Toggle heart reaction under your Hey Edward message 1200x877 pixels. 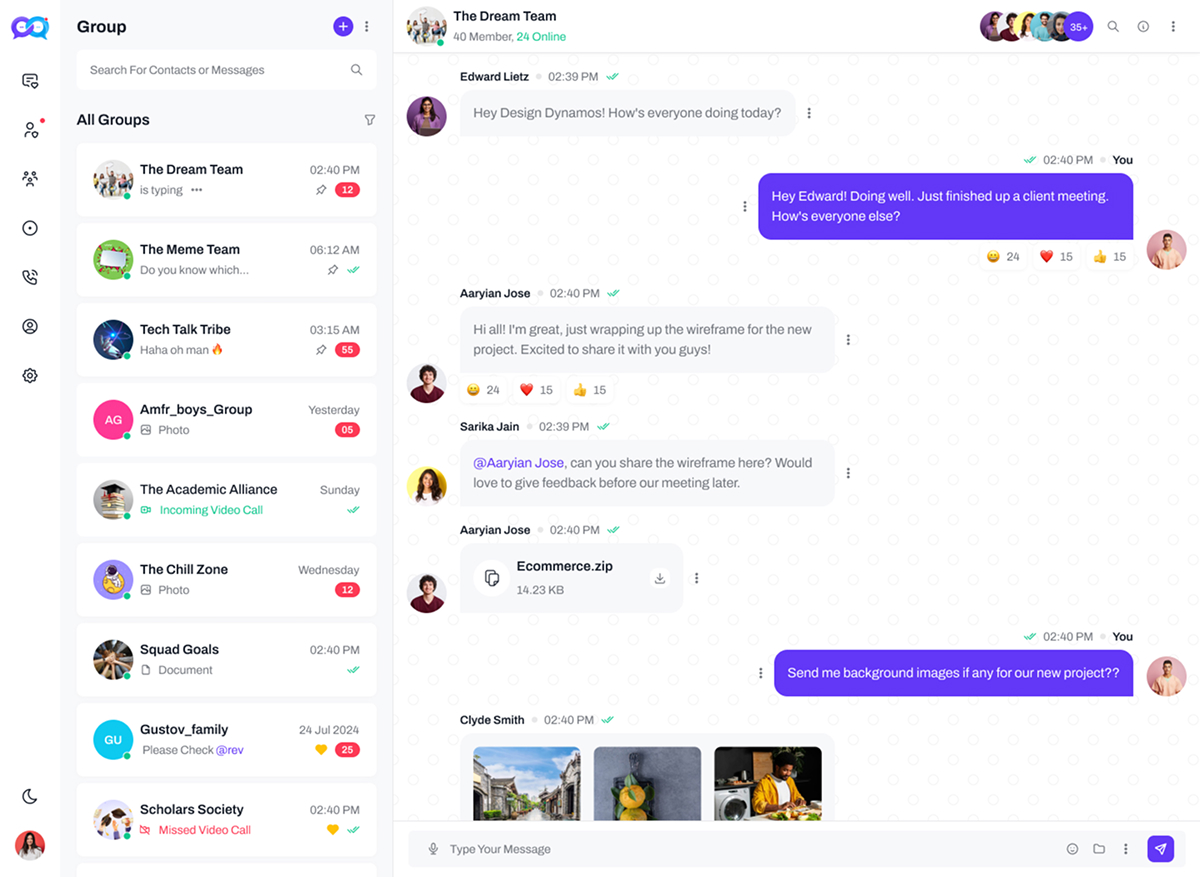pos(1056,257)
